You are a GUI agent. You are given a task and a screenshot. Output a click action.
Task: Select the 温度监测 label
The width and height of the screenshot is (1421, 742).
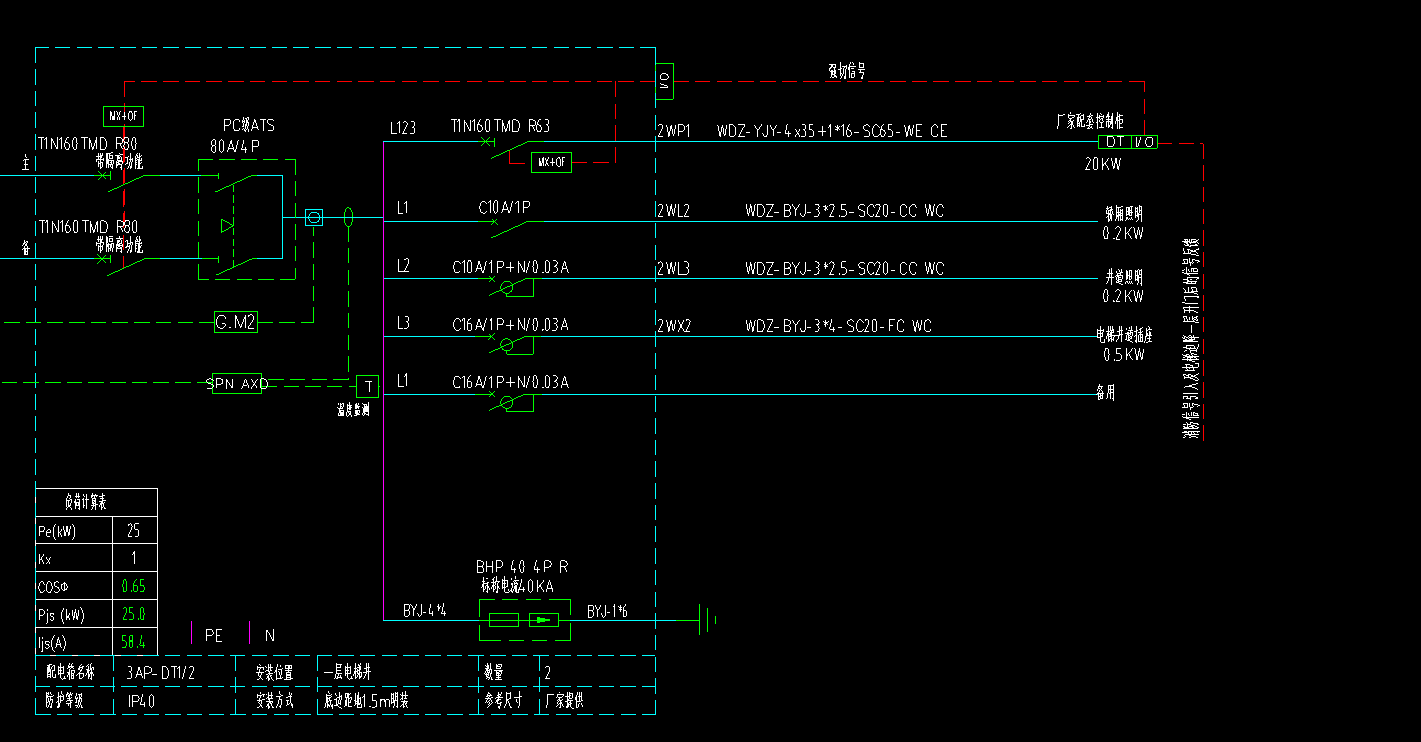click(x=353, y=410)
